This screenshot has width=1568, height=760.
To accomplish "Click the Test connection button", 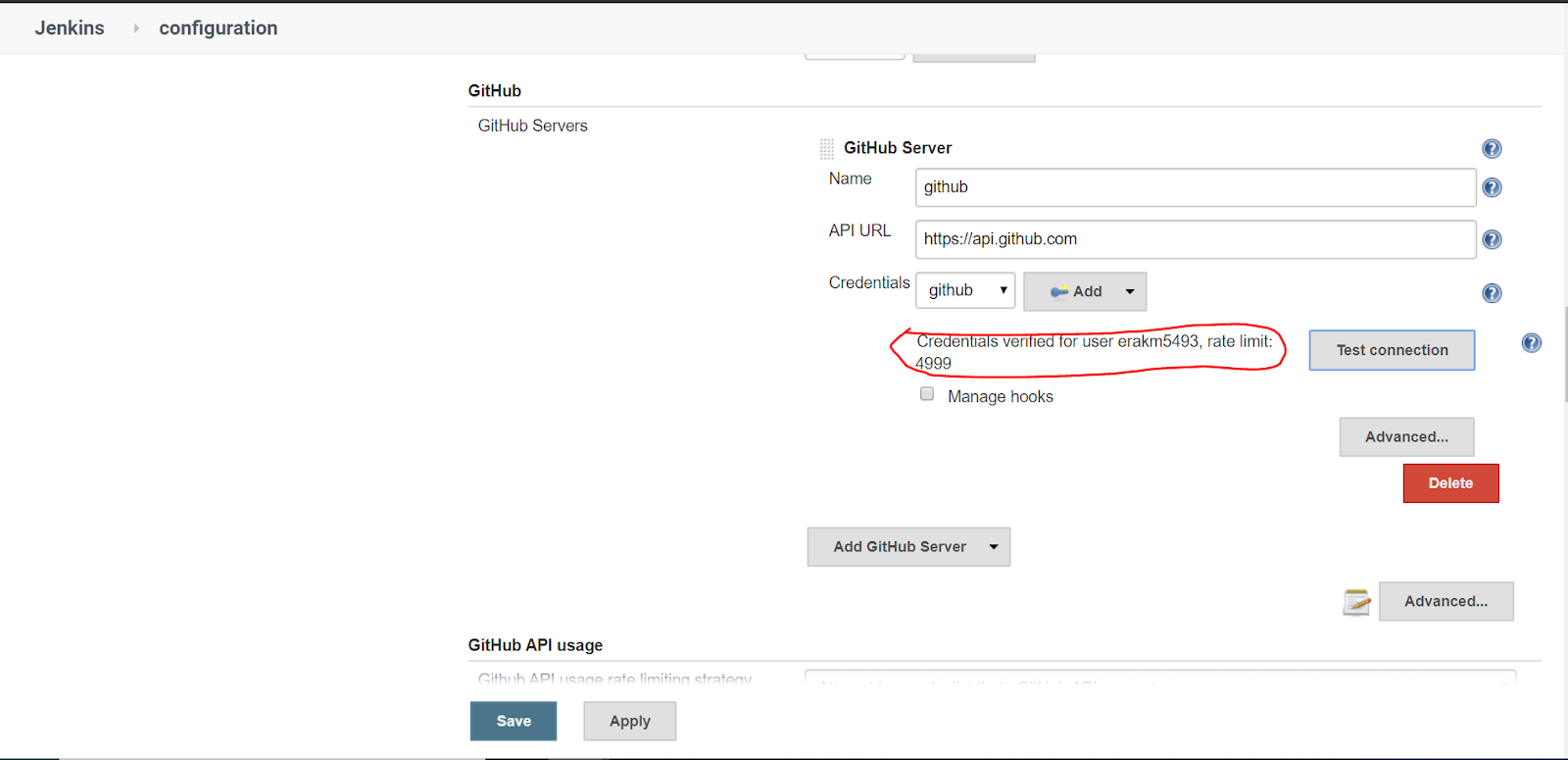I will pos(1392,350).
